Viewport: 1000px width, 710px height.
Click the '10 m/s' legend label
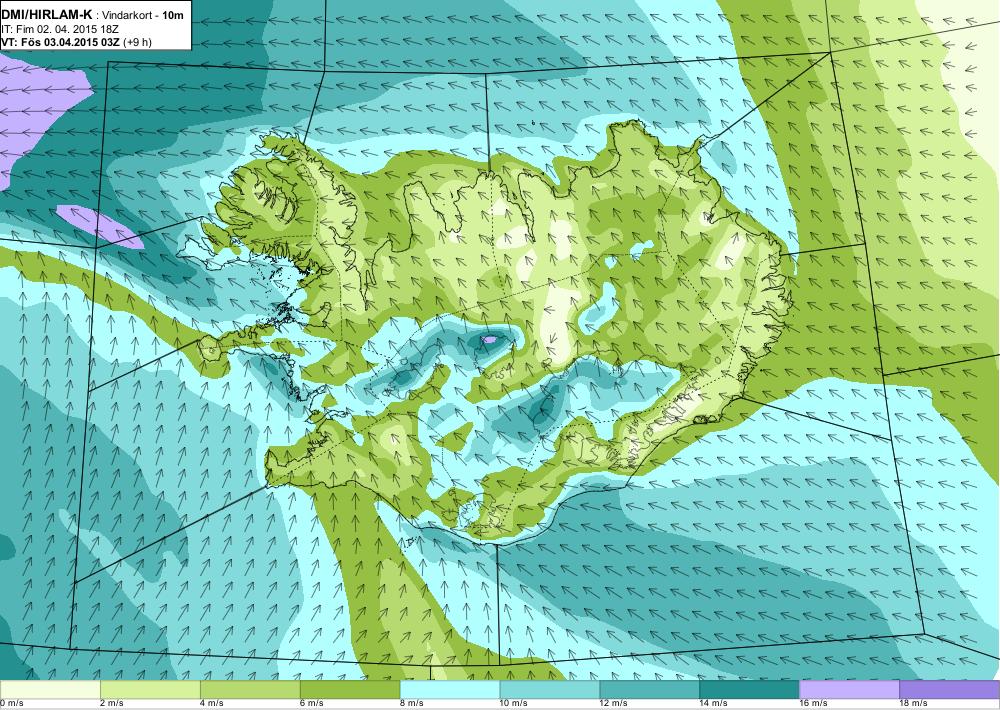pos(514,703)
